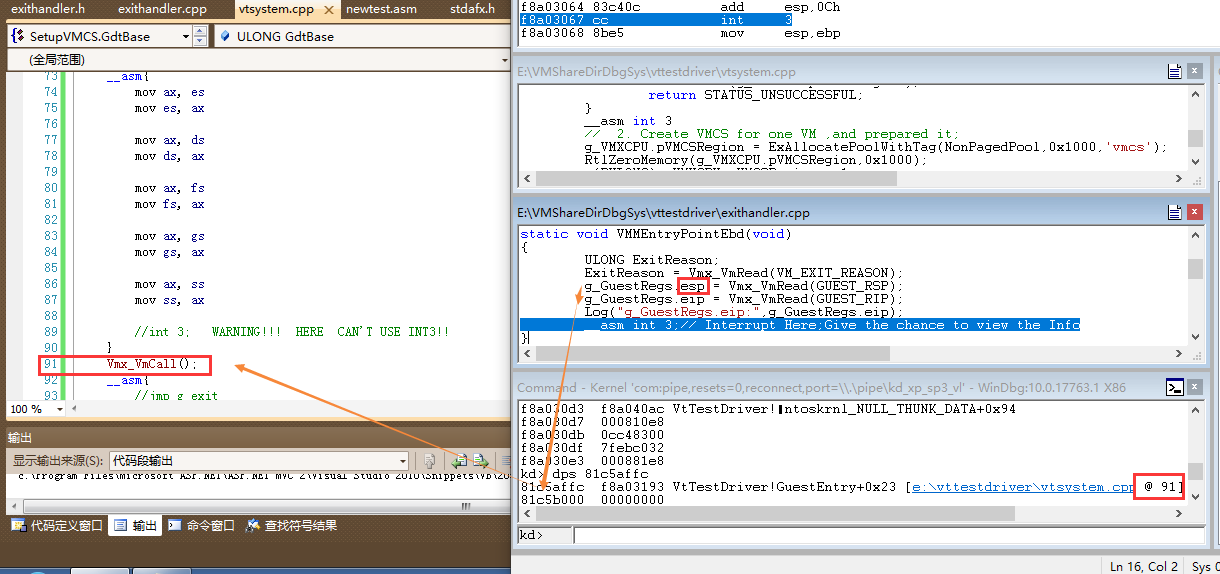Open the ULONG GdtBase member dropdown
Image resolution: width=1220 pixels, height=574 pixels.
coord(362,36)
